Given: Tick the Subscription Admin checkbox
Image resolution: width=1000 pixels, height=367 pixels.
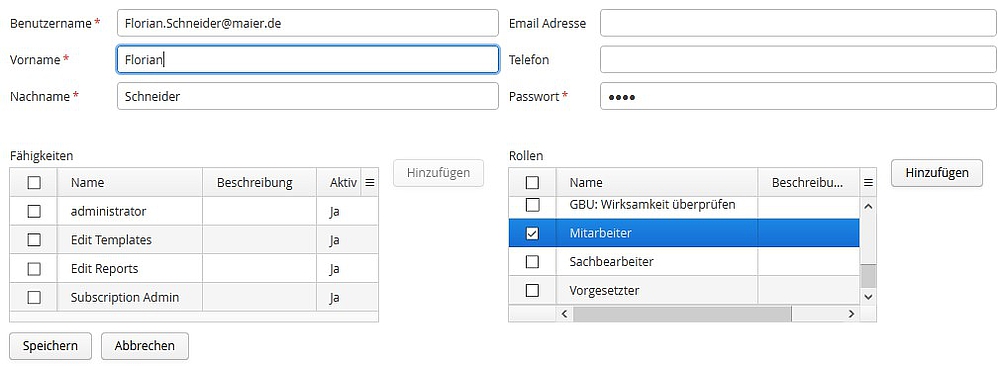Looking at the screenshot, I should (34, 297).
